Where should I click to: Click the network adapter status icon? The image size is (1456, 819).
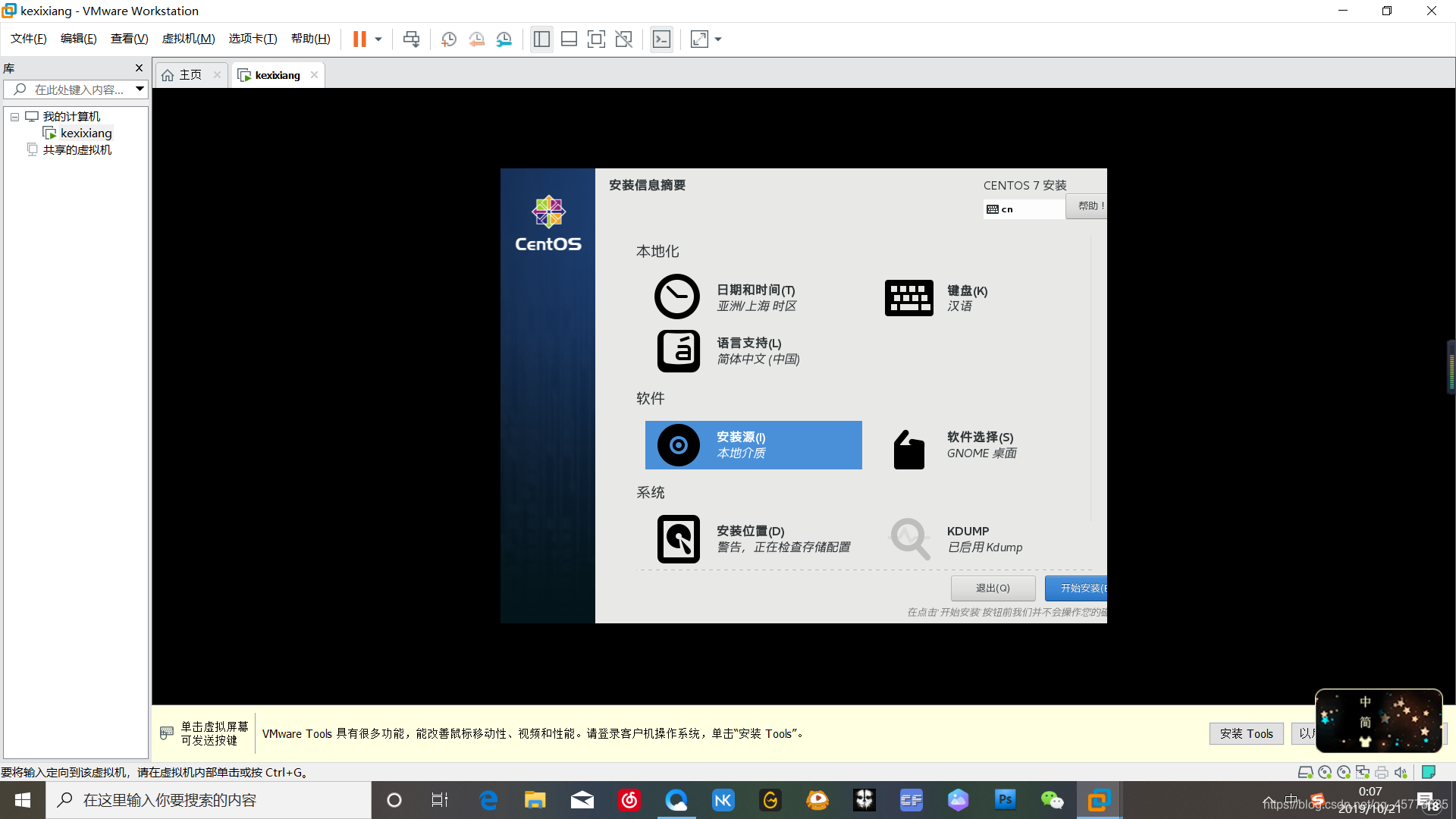[1363, 773]
